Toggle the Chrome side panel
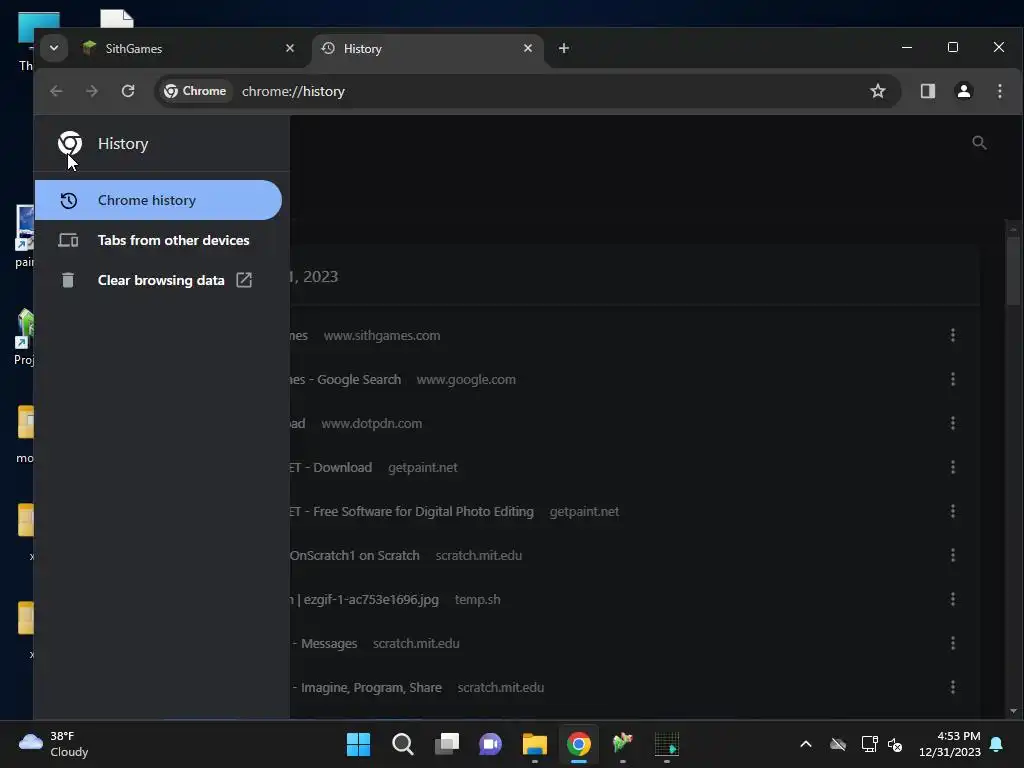This screenshot has height=768, width=1024. click(x=928, y=91)
